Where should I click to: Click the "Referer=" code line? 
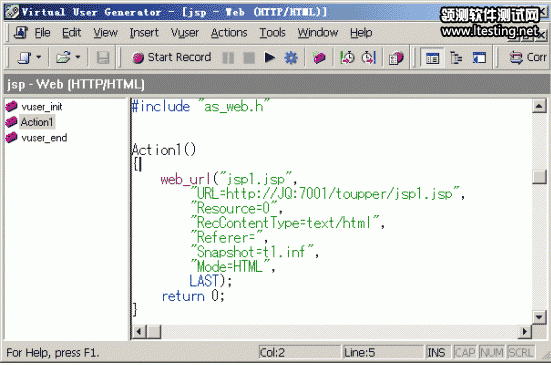(229, 237)
